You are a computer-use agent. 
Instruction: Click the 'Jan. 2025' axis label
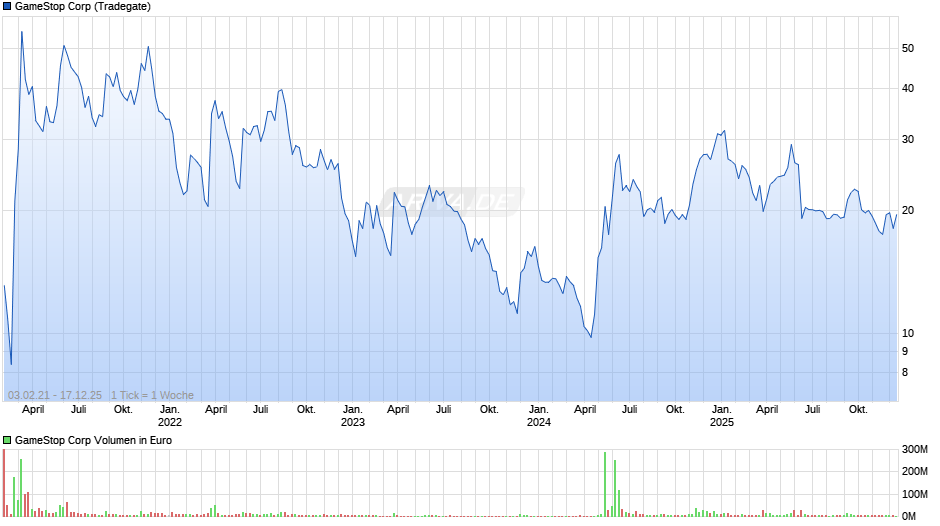tap(721, 416)
